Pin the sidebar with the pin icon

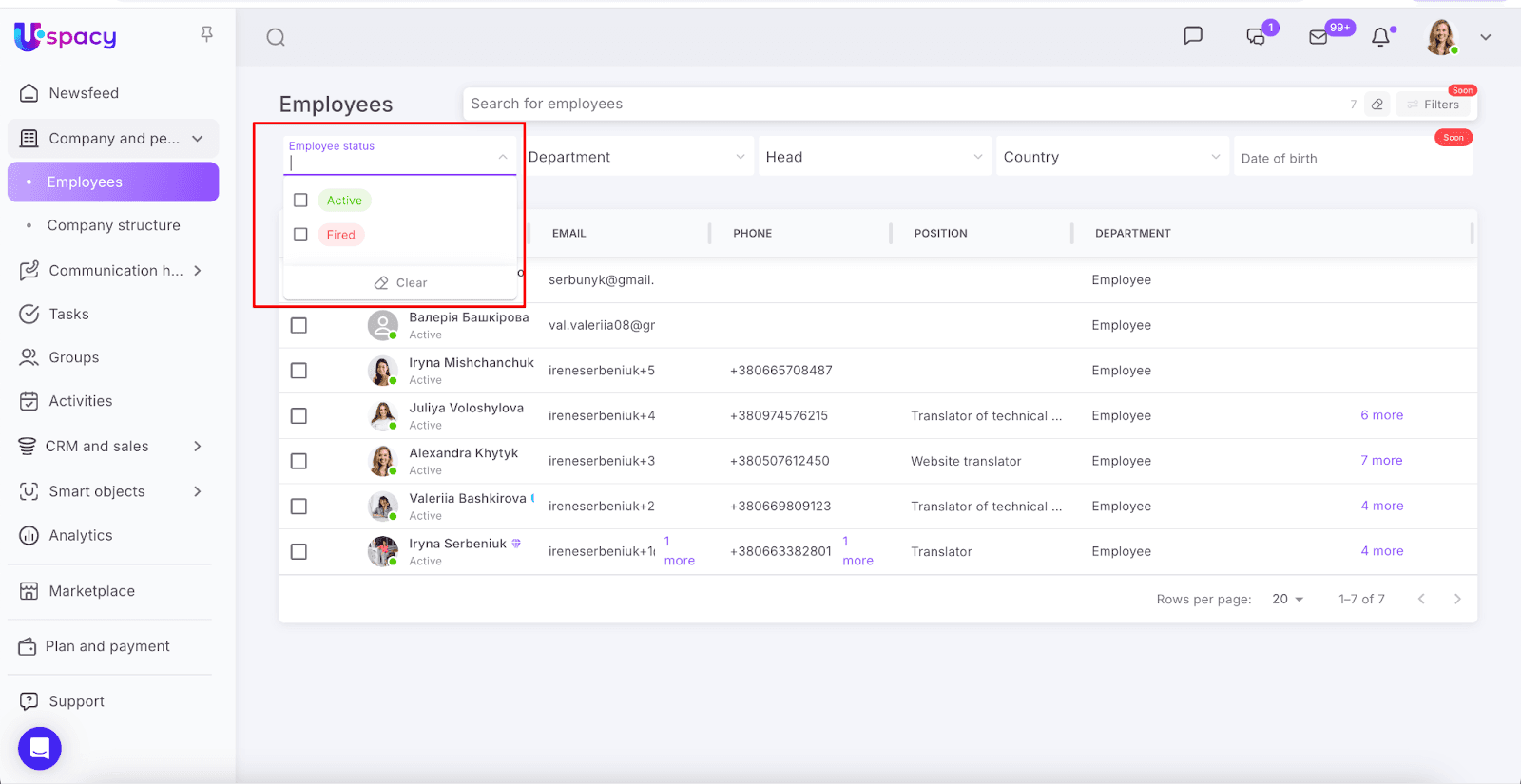coord(206,35)
